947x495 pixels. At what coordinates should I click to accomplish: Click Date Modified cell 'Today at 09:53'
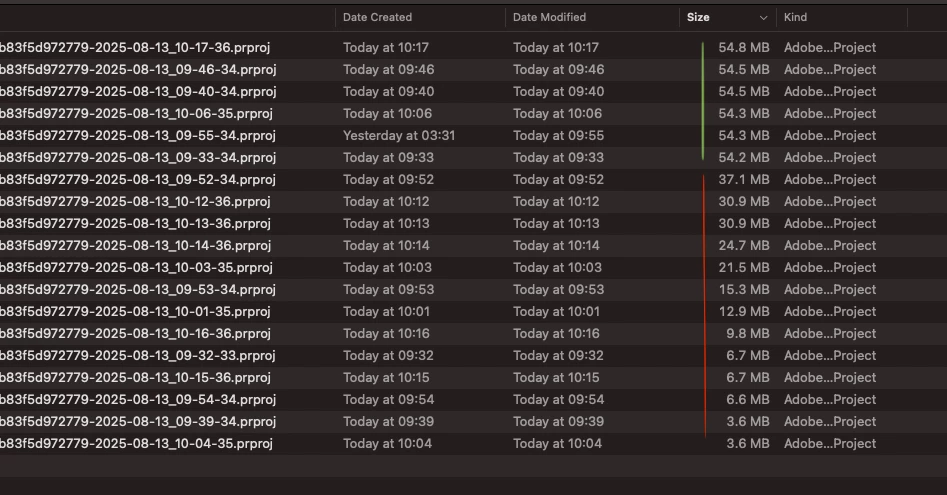point(559,290)
